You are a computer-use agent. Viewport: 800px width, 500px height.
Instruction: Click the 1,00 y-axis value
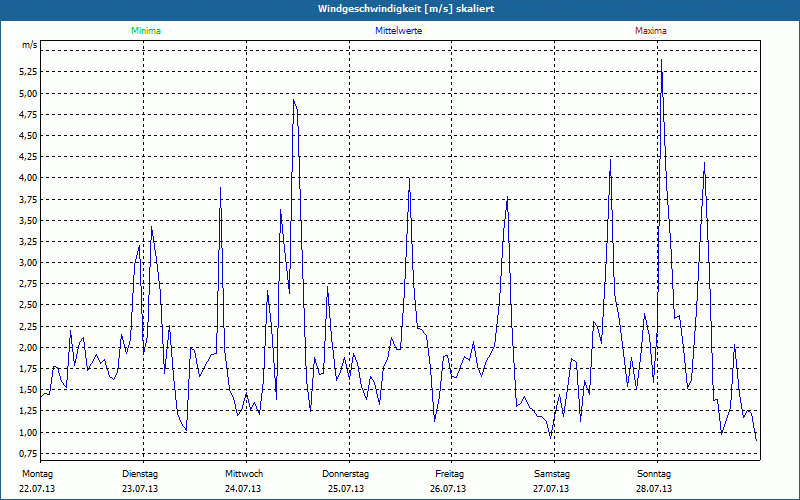(29, 432)
